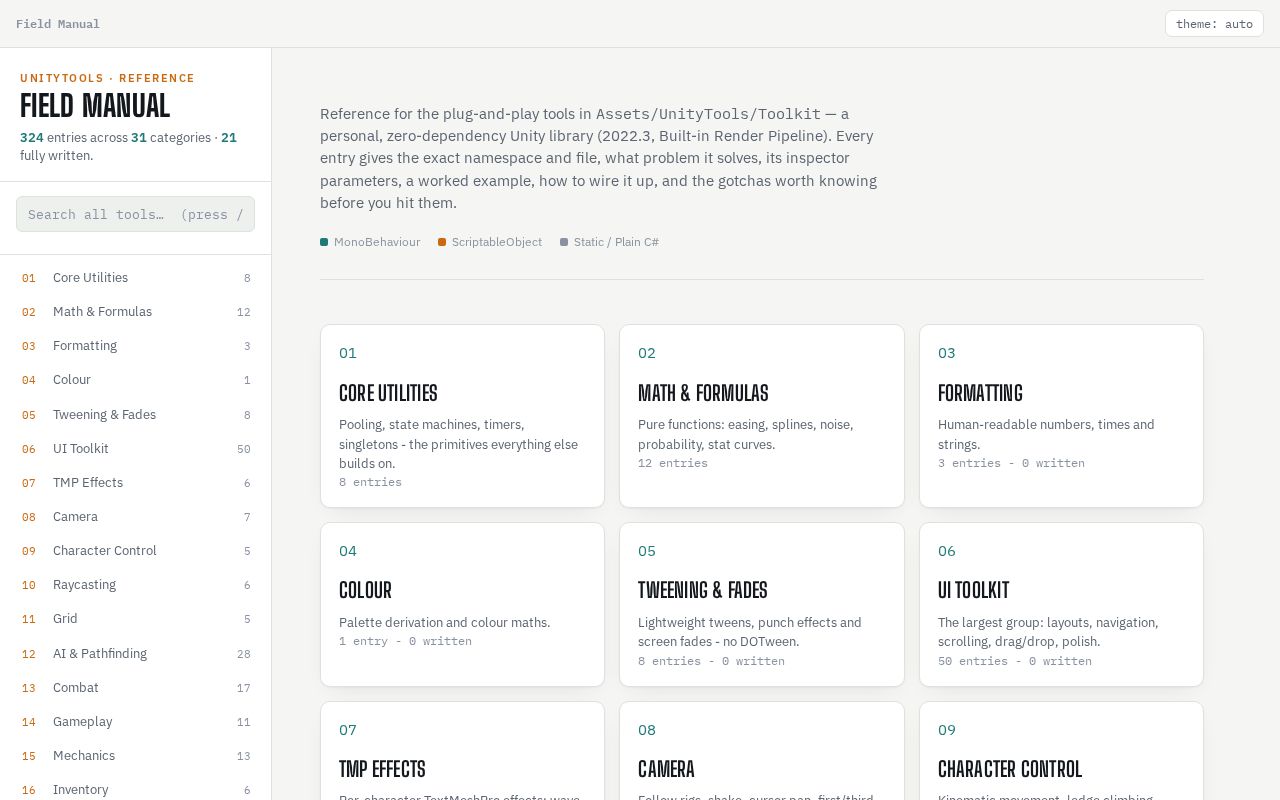Go to Tweening & Fades sidebar item
1280x800 pixels.
[x=135, y=415]
